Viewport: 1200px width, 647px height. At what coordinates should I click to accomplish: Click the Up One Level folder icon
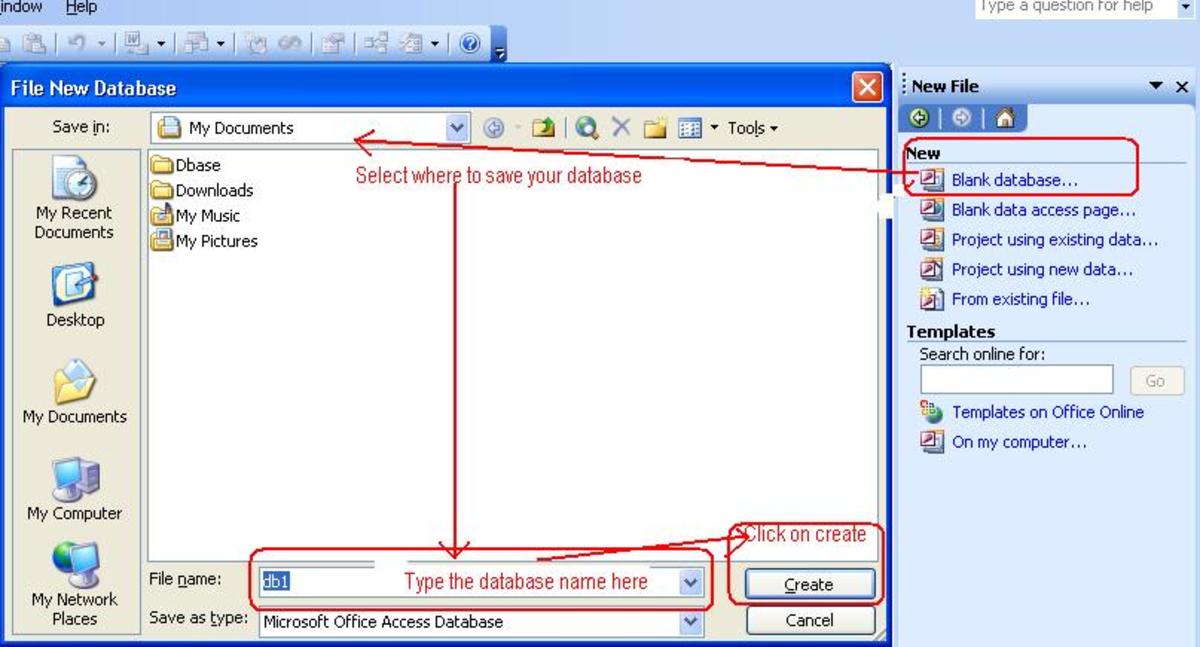(542, 127)
